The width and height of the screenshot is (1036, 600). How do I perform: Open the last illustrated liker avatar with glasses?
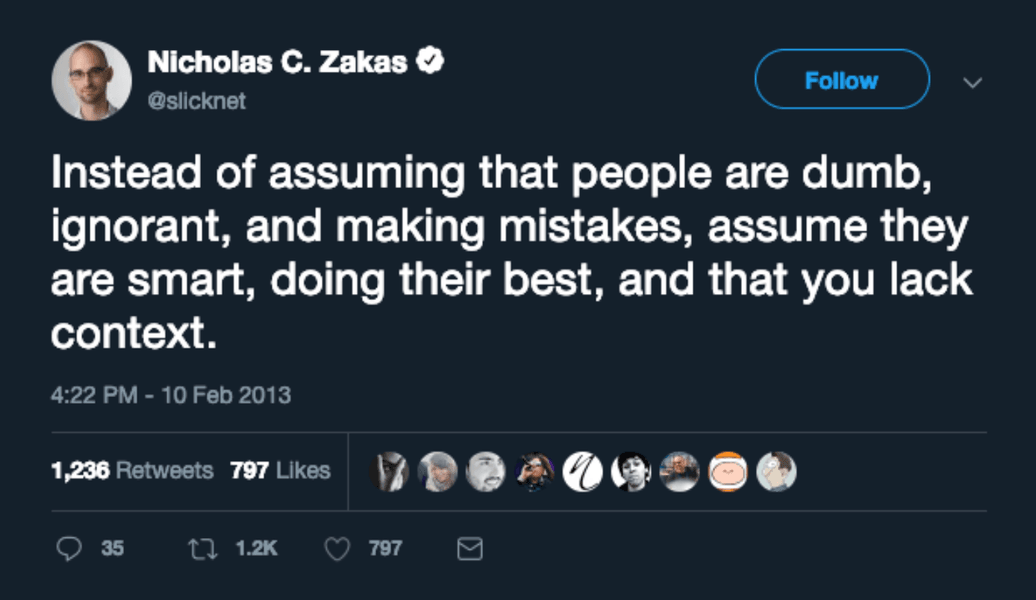click(x=776, y=471)
